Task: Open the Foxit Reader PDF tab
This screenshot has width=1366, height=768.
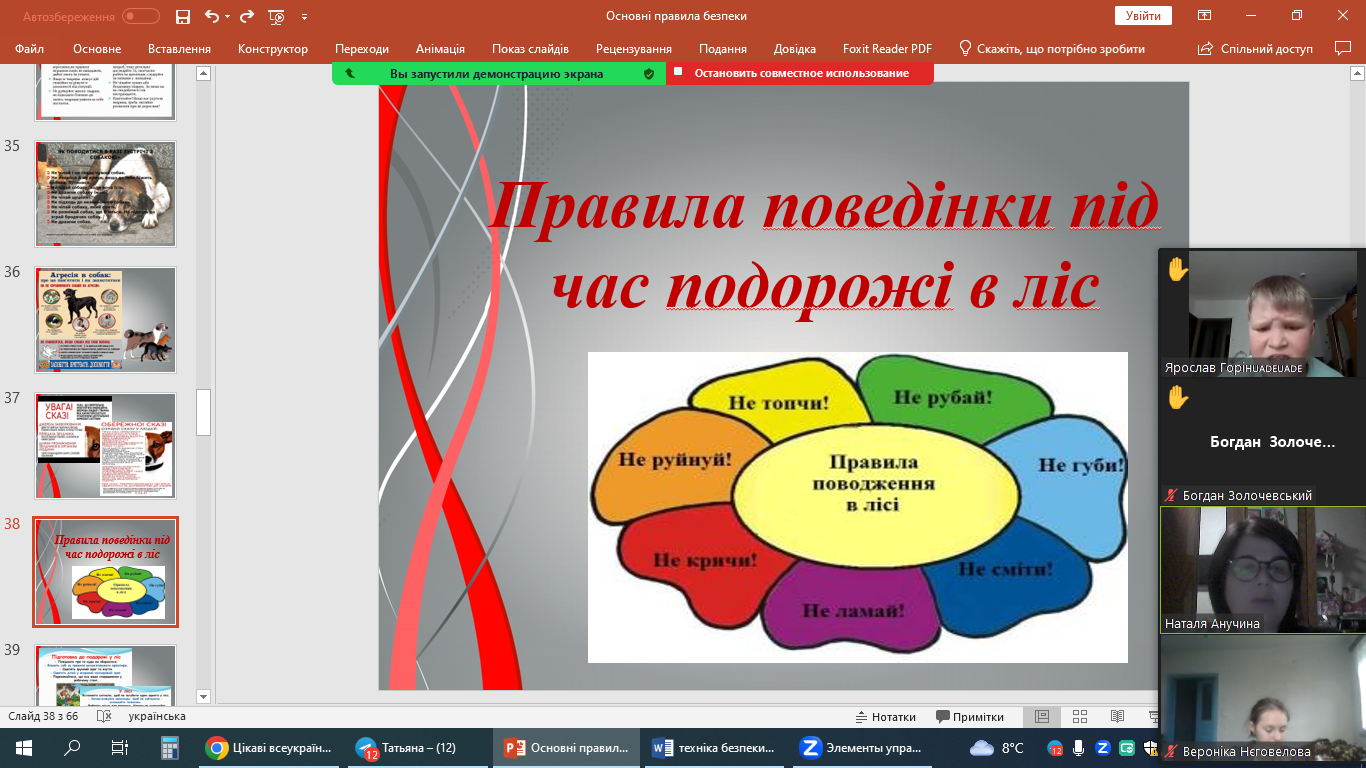Action: 887,48
